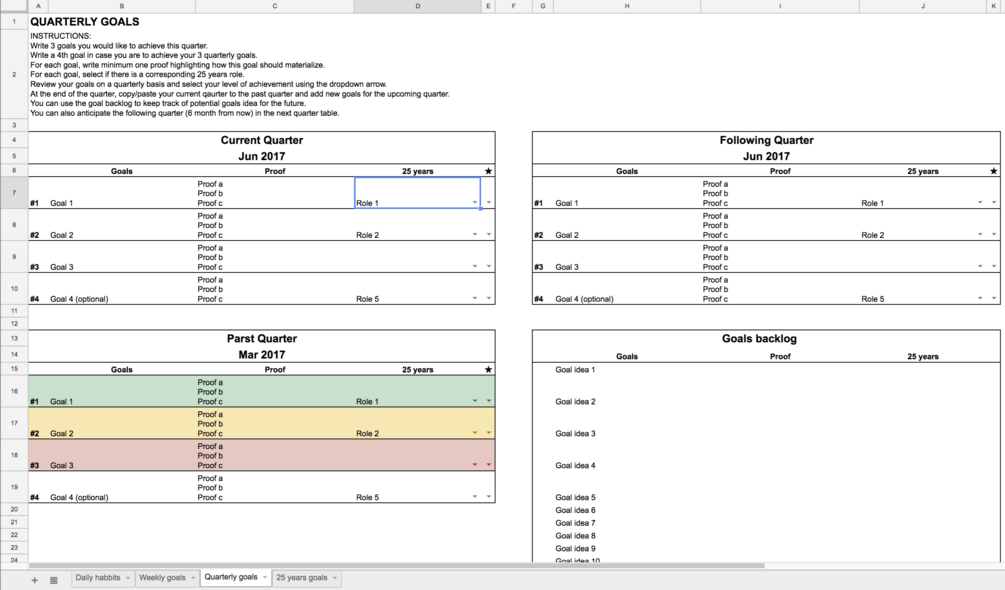1005x590 pixels.
Task: Switch to the 25 years goals sheet tab
Action: 302,578
